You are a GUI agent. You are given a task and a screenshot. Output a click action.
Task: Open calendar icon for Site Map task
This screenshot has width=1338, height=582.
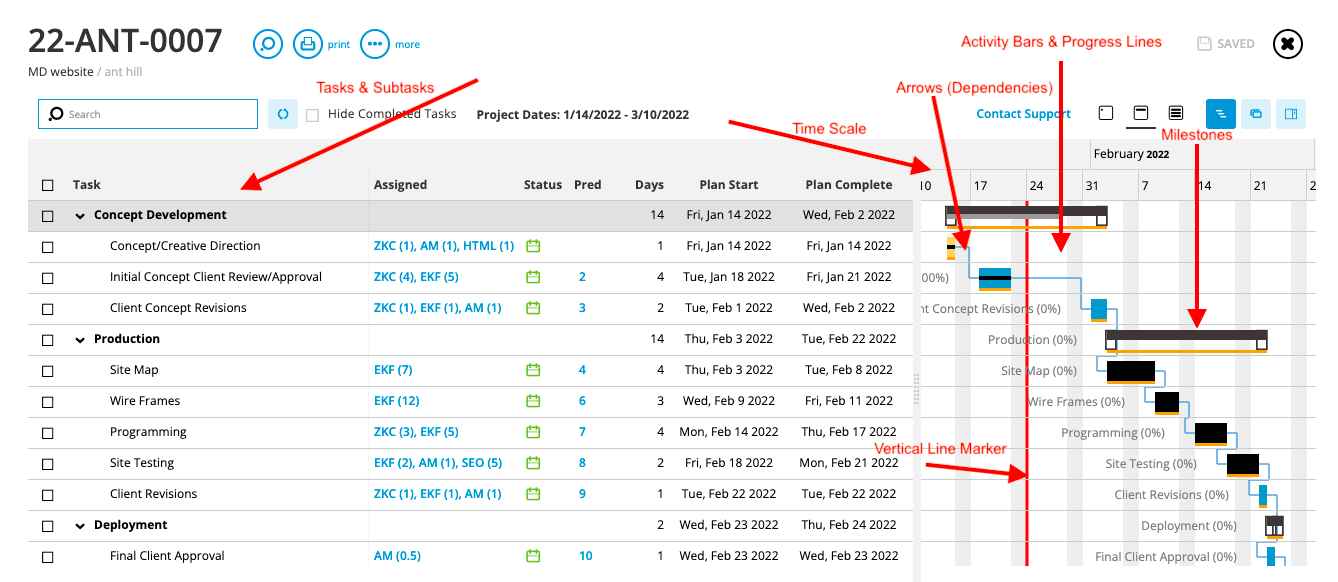(533, 370)
